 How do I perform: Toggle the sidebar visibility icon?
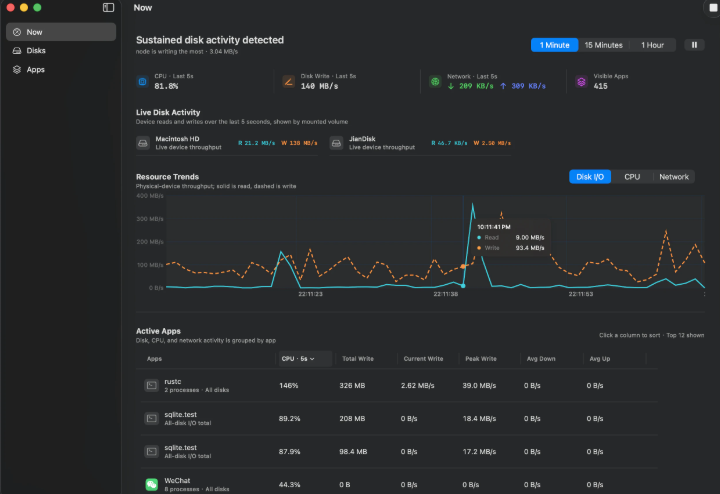pos(108,7)
